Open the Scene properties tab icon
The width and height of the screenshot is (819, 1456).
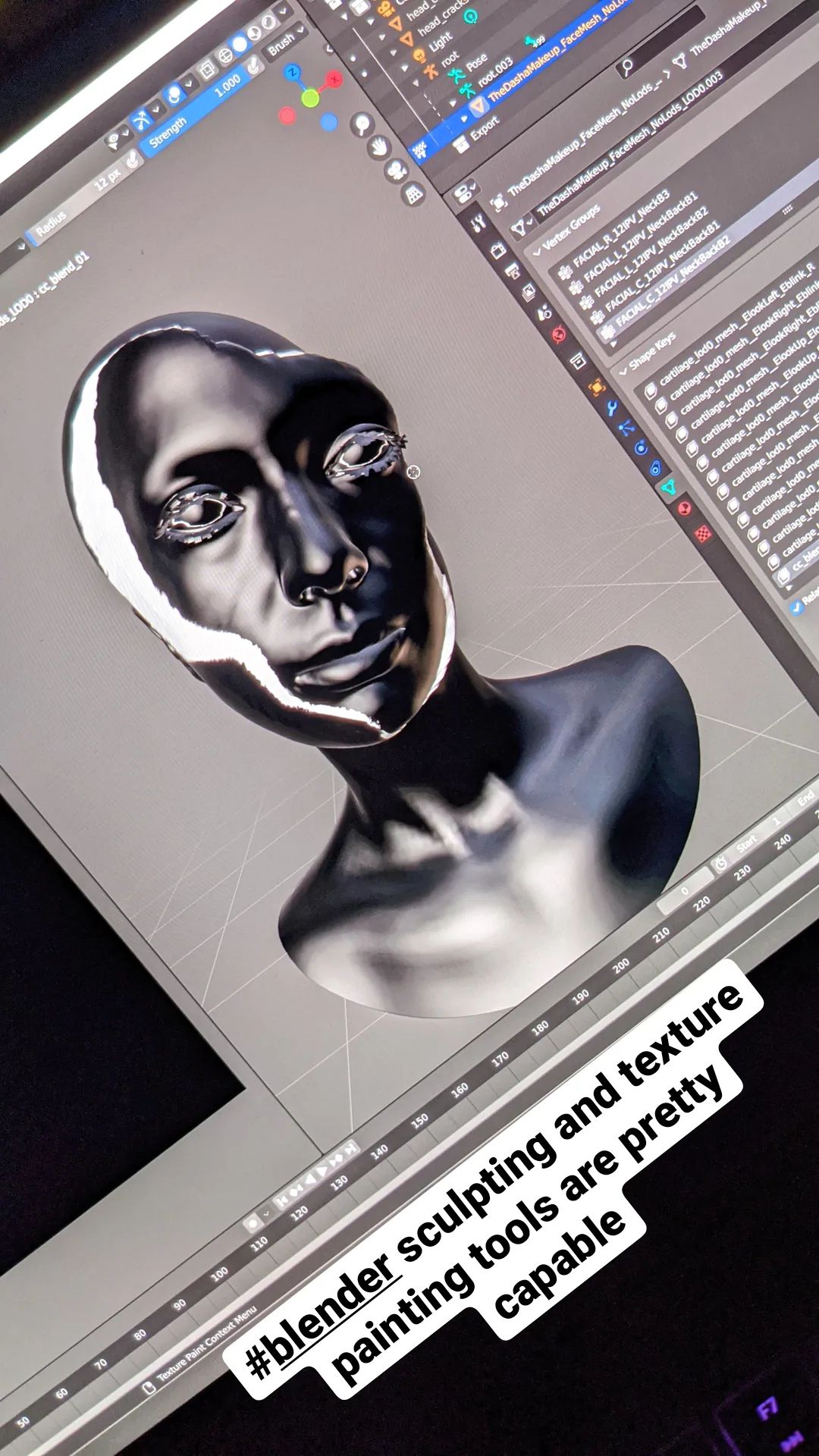[544, 312]
